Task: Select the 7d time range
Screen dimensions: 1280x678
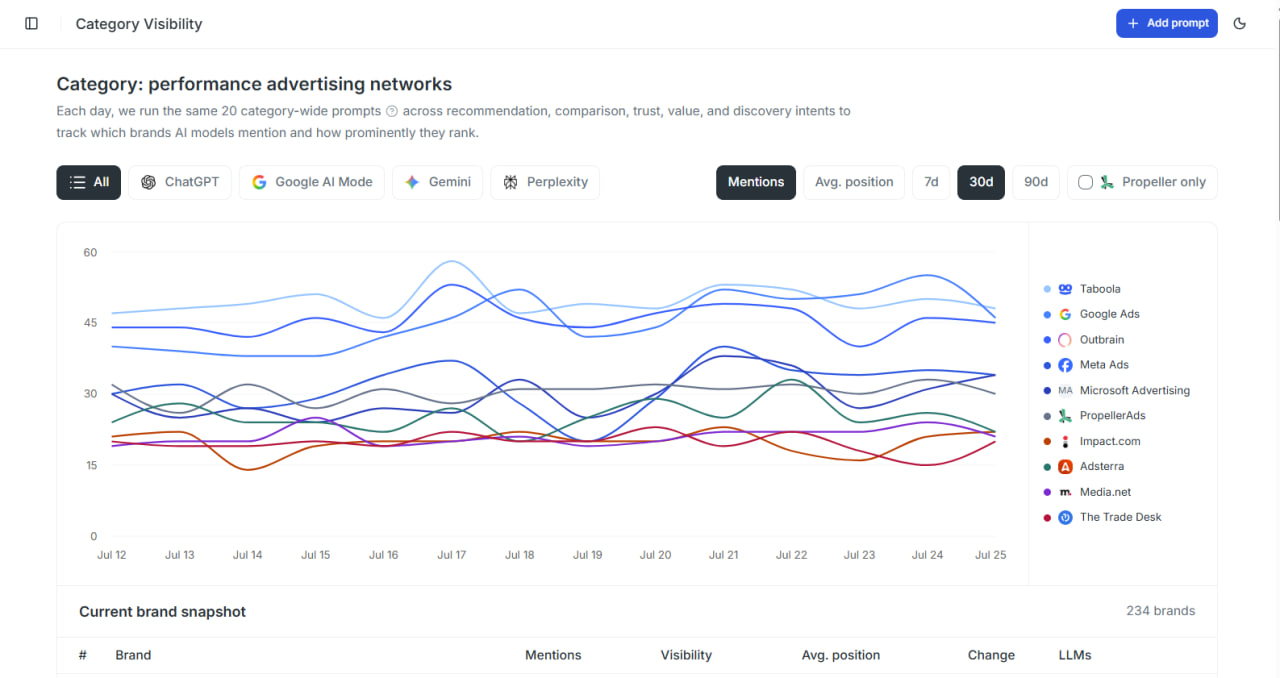Action: click(931, 182)
